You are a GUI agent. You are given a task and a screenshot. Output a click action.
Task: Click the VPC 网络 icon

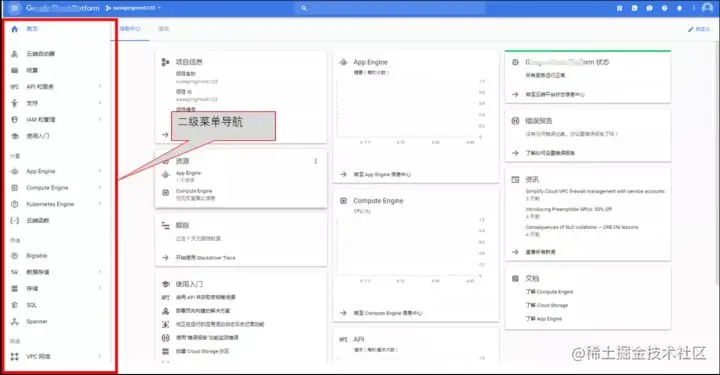(x=14, y=357)
